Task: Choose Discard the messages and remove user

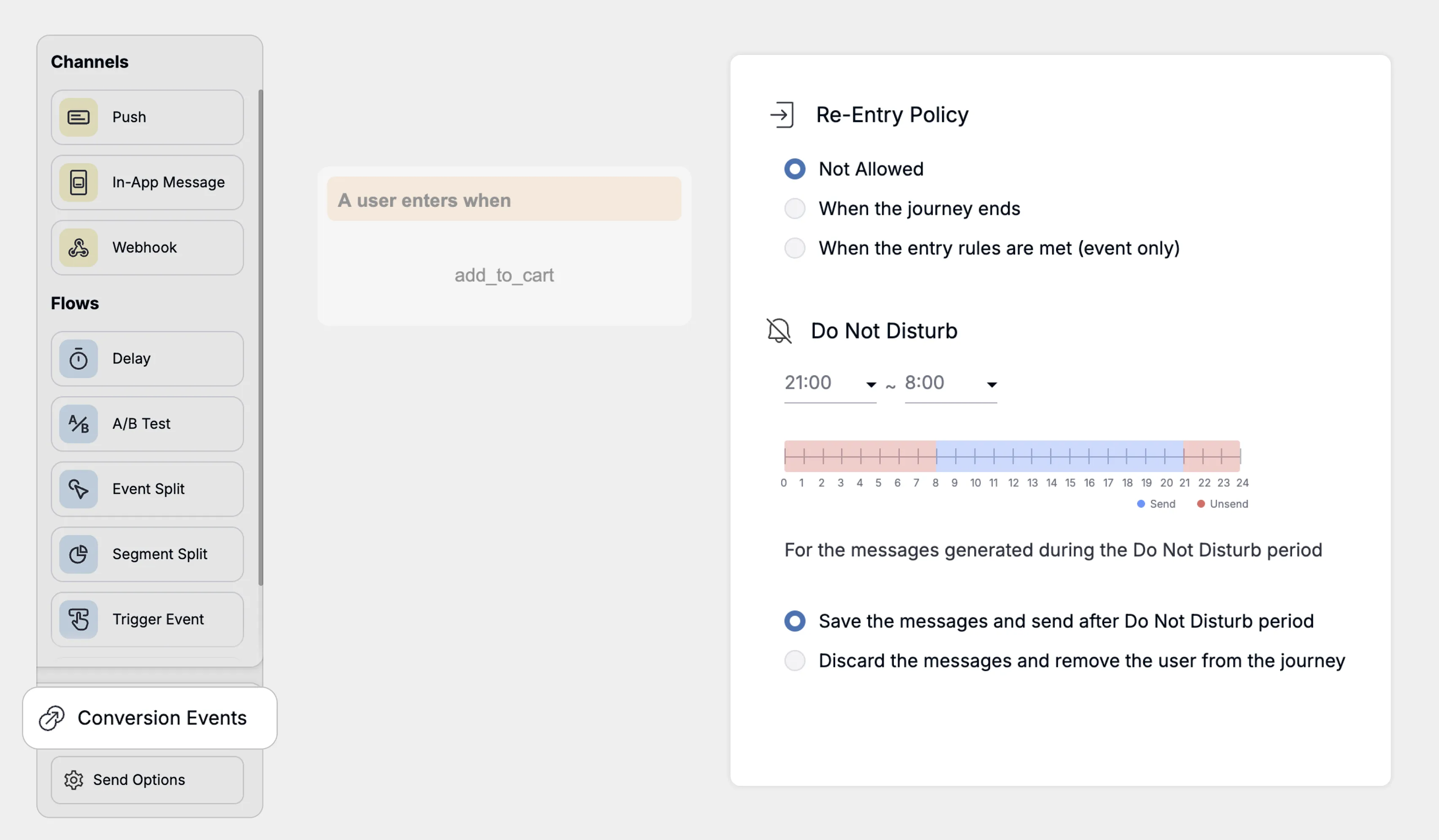Action: point(794,660)
